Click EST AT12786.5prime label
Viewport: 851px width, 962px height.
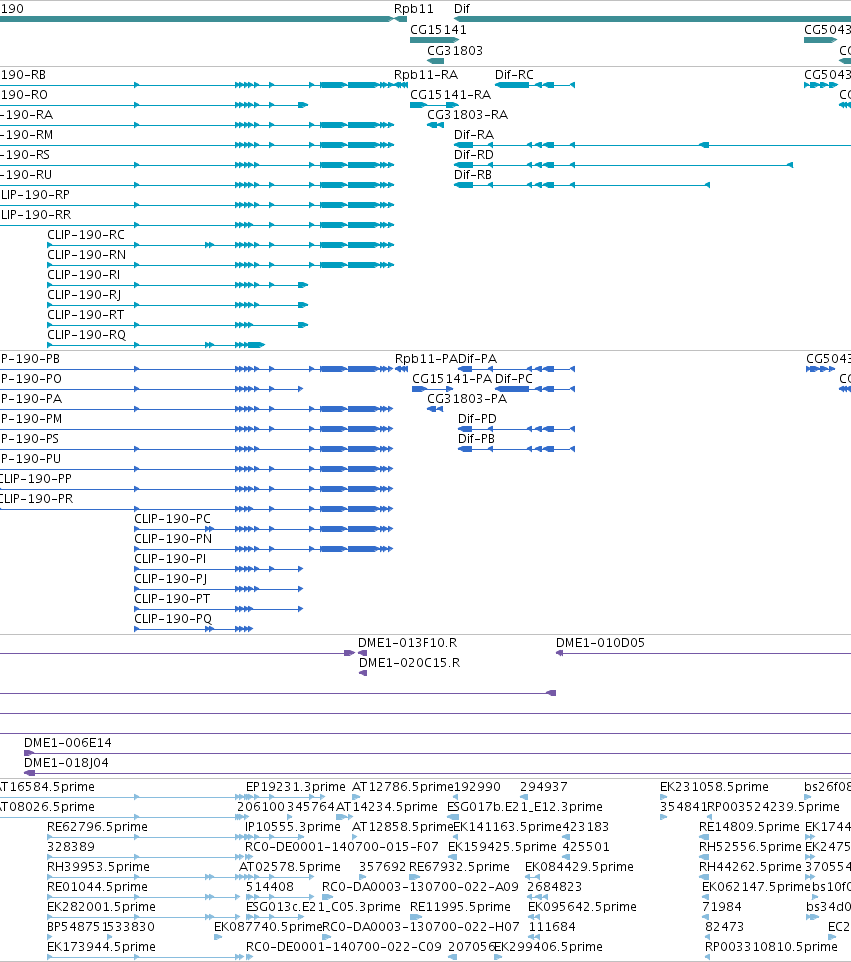coord(402,787)
